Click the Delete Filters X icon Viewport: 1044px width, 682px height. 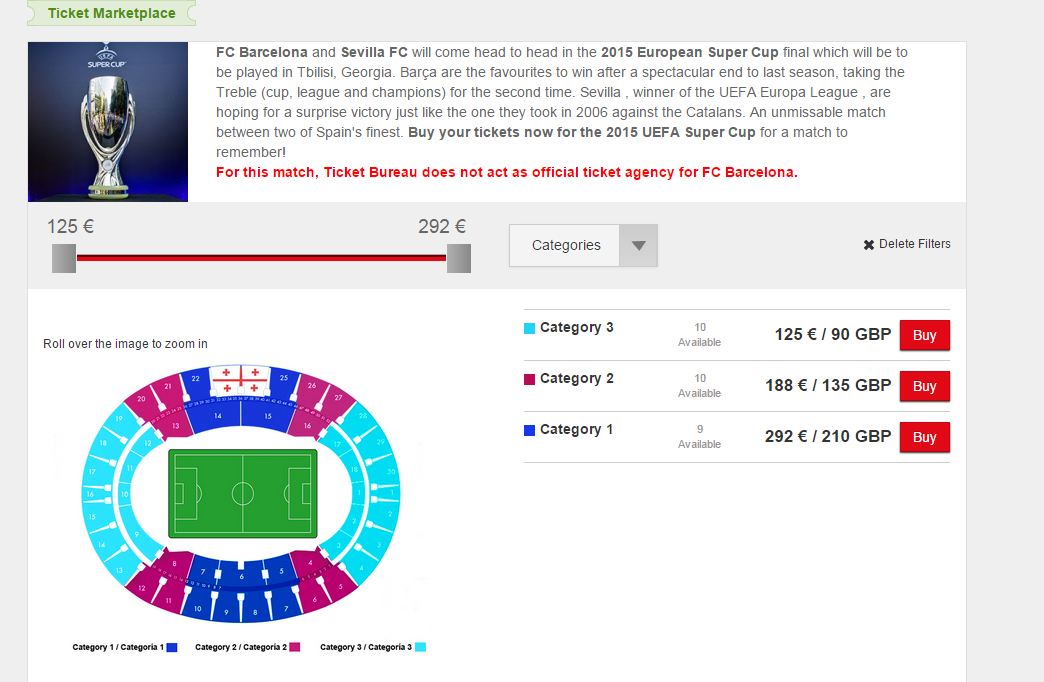pos(869,245)
